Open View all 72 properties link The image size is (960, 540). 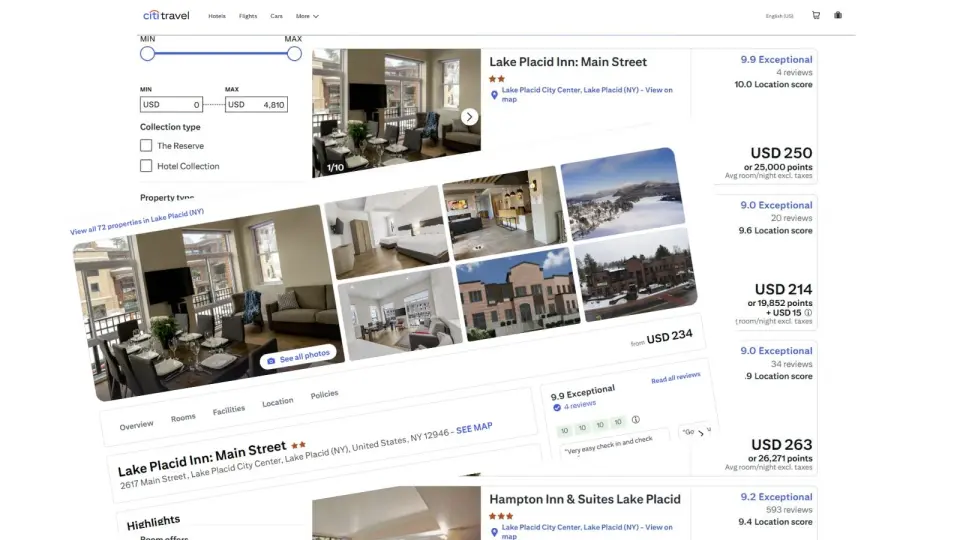tap(137, 222)
